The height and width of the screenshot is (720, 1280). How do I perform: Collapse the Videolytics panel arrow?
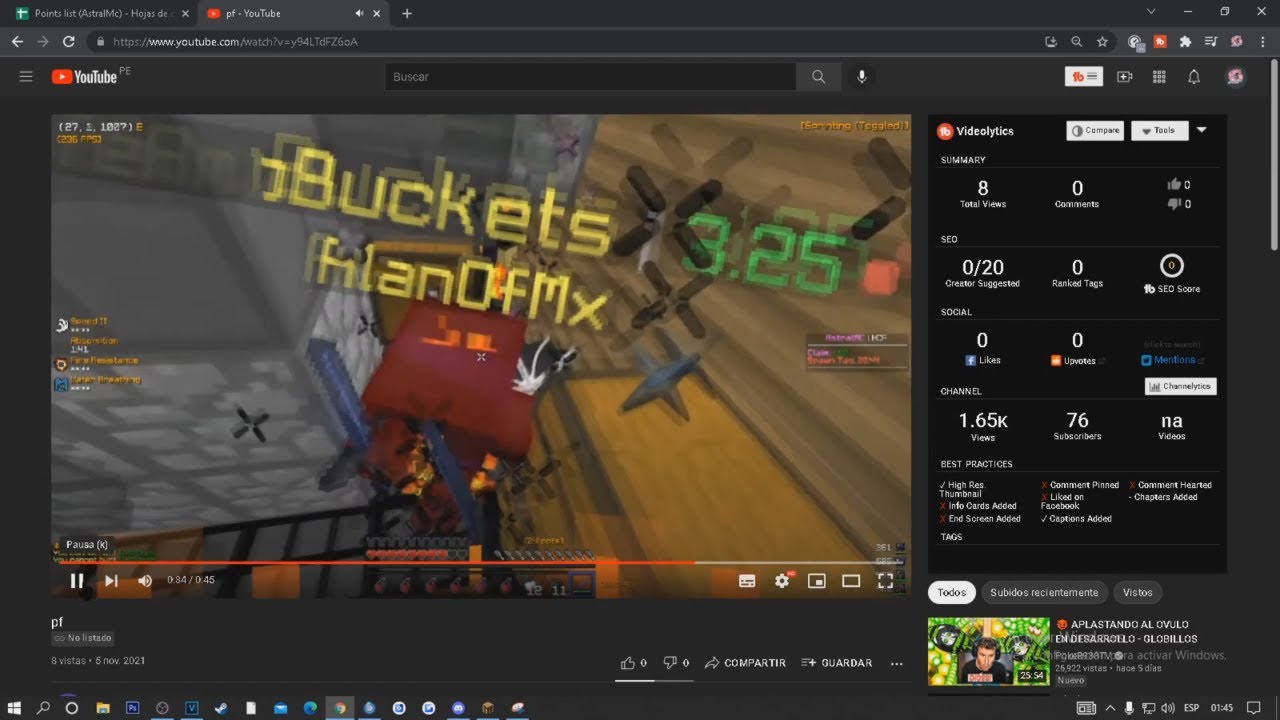[1201, 130]
